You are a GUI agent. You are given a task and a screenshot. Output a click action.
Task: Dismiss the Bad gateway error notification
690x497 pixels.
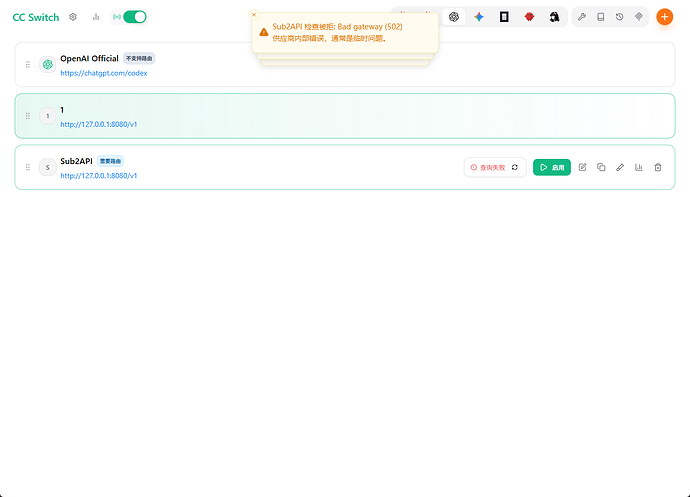254,15
